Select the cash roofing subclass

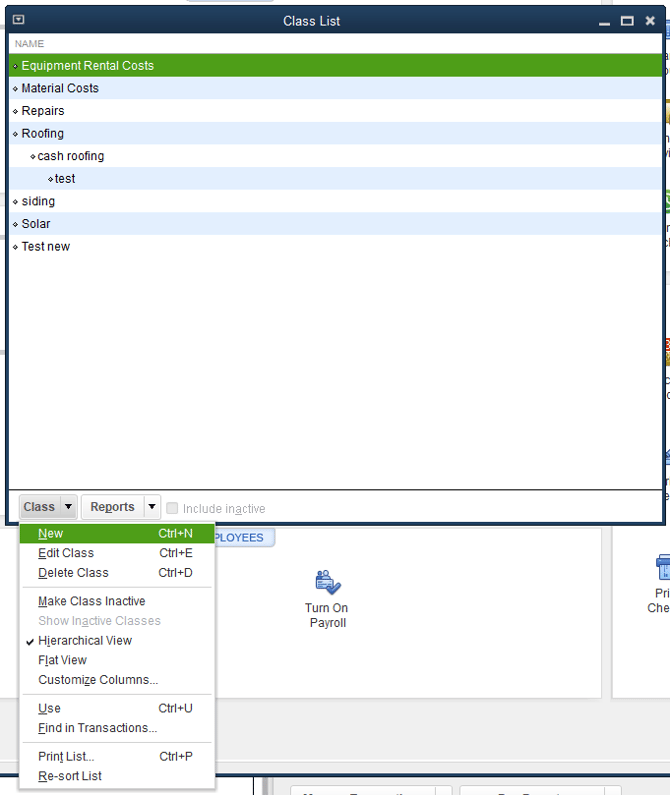point(70,156)
